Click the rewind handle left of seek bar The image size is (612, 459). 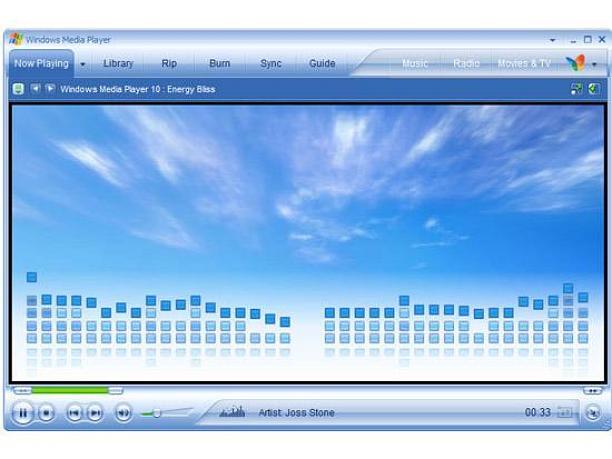point(22,390)
